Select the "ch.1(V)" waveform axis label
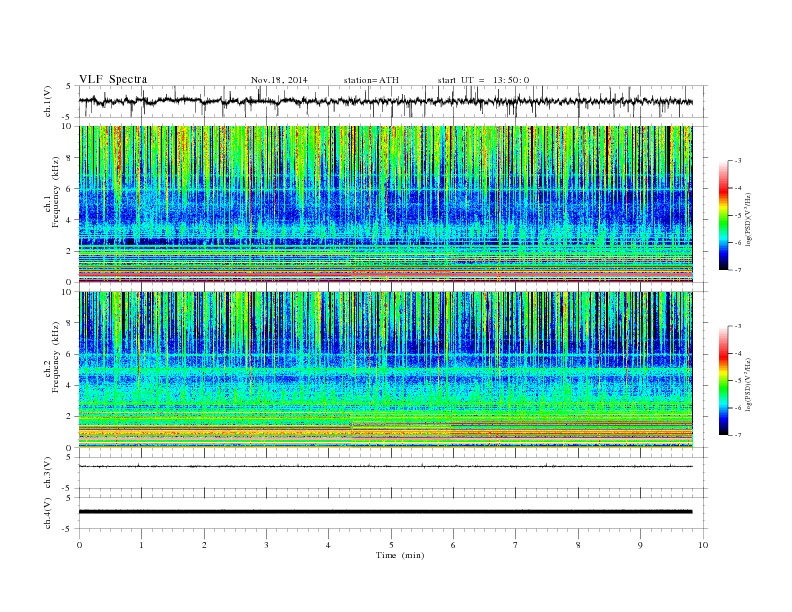Screen dimensions: 792x612 48,103
